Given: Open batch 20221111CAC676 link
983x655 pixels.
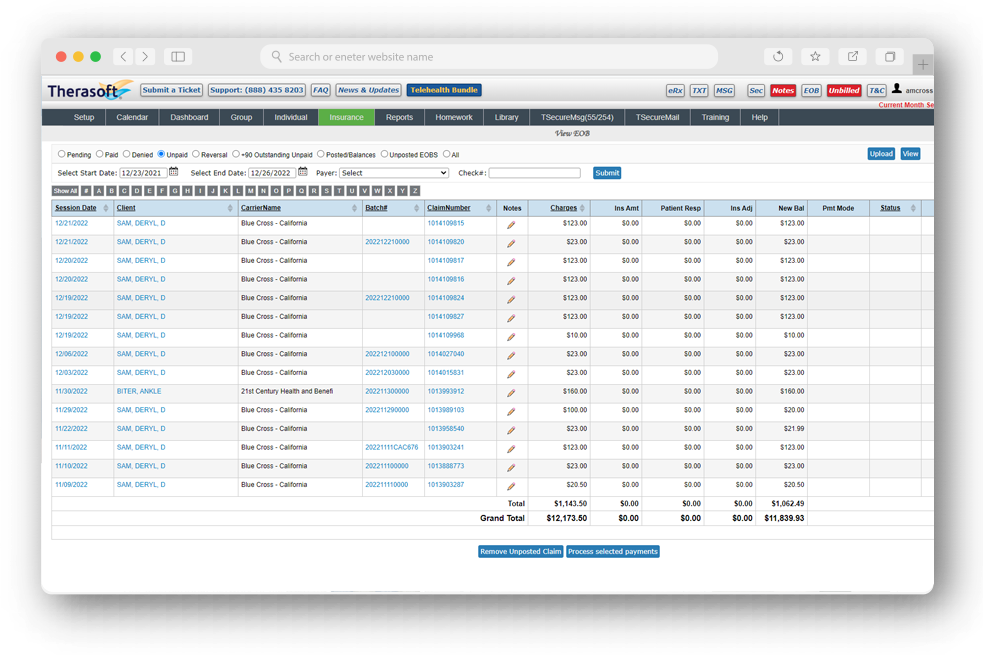Looking at the screenshot, I should (391, 448).
